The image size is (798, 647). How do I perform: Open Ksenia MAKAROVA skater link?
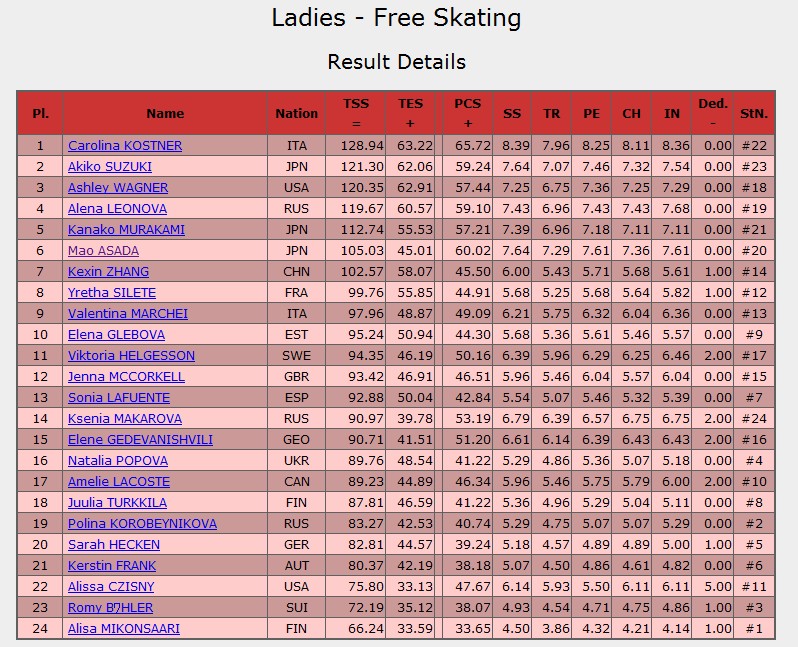tap(125, 418)
